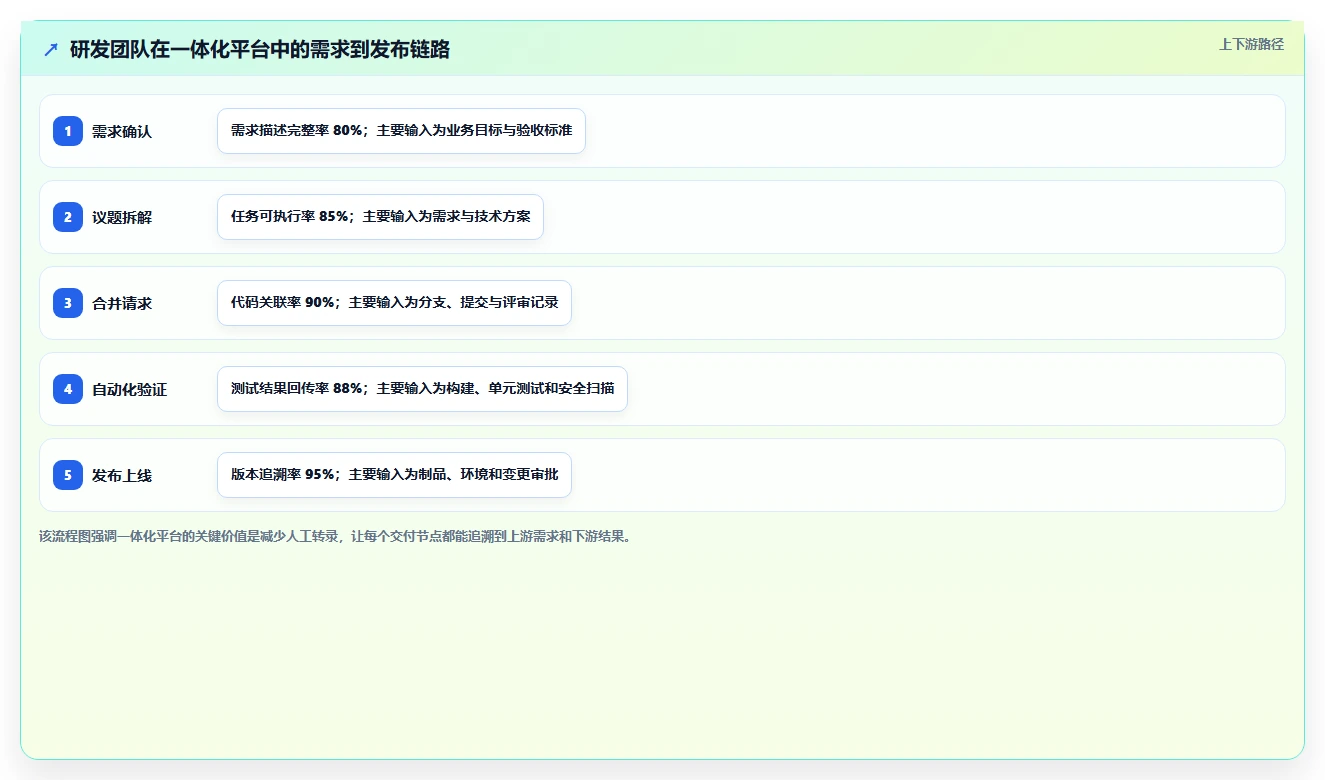This screenshot has height=780, width=1325.
Task: Click the 上下游路径 label in header
Action: tap(1251, 44)
